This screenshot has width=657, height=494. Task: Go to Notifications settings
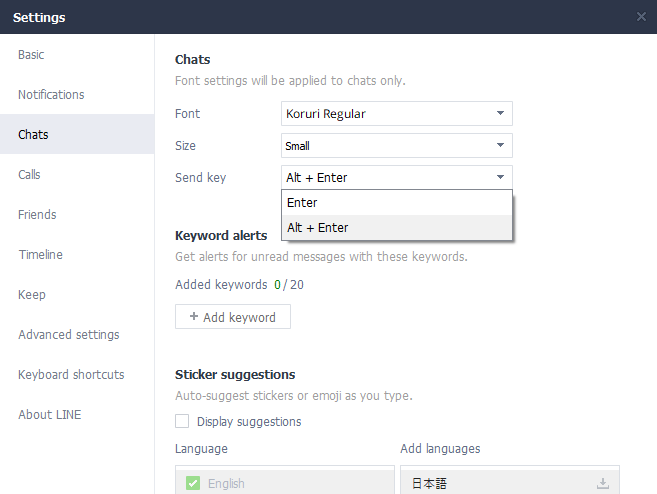52,95
